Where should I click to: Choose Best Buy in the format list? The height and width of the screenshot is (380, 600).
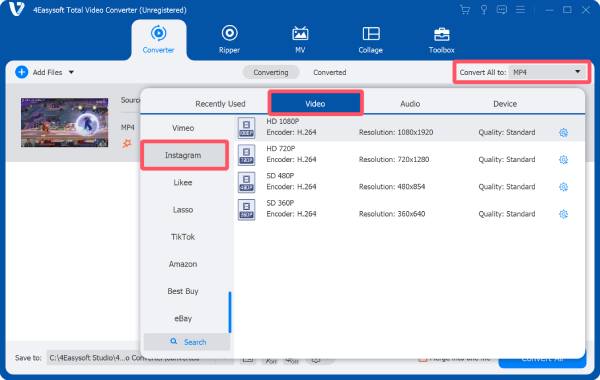[183, 291]
